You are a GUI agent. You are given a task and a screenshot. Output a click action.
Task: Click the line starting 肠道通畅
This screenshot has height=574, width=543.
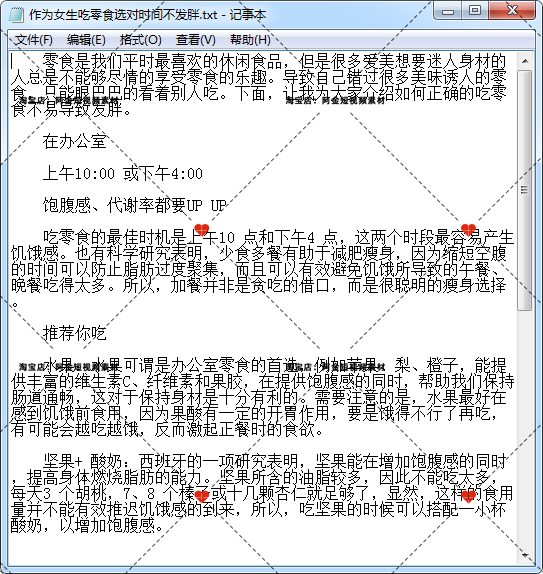point(259,397)
